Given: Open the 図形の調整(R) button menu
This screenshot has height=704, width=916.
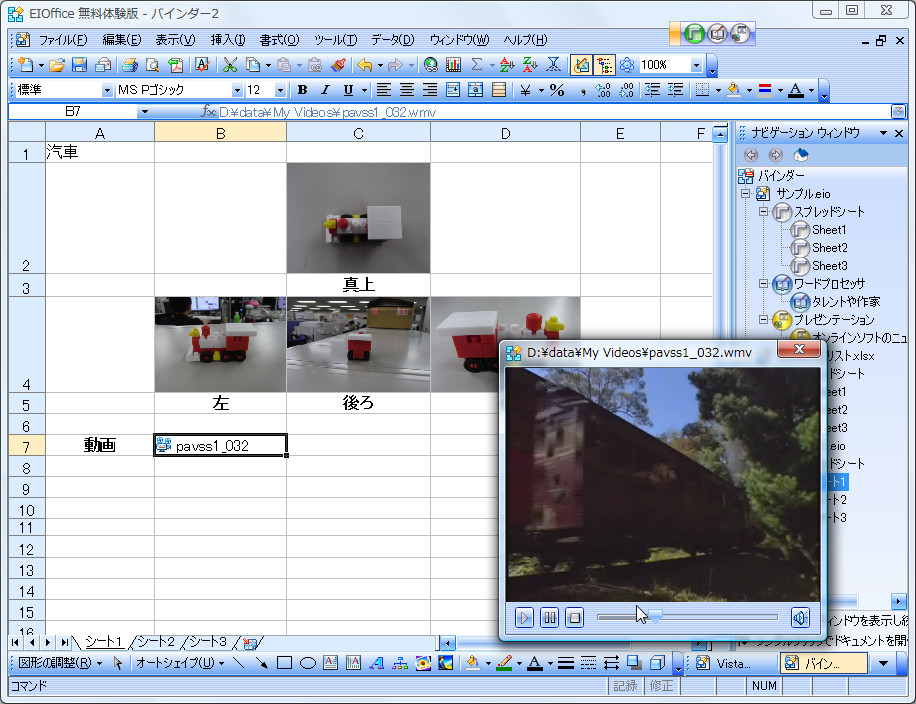Looking at the screenshot, I should (x=60, y=663).
